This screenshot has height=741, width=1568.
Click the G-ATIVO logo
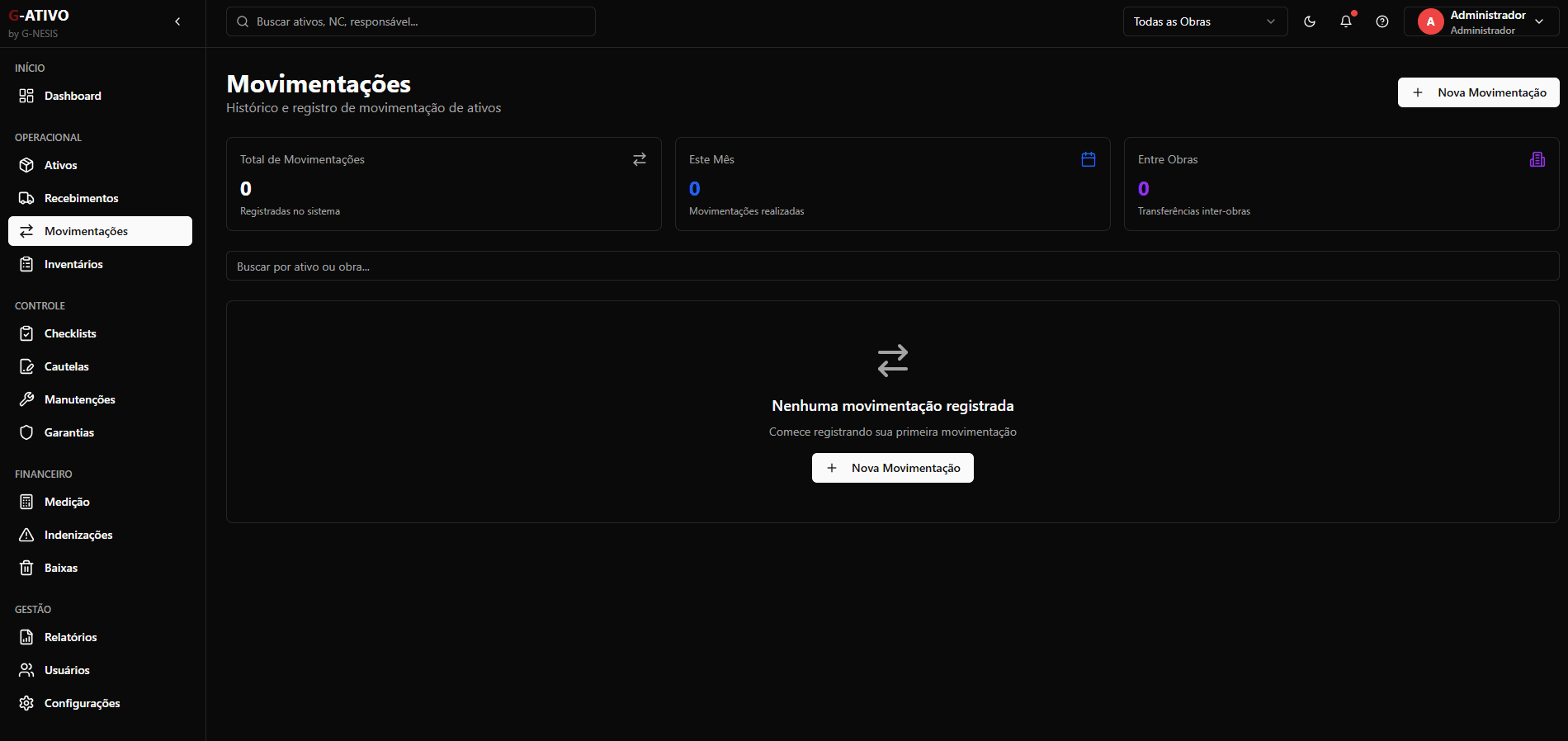click(39, 16)
